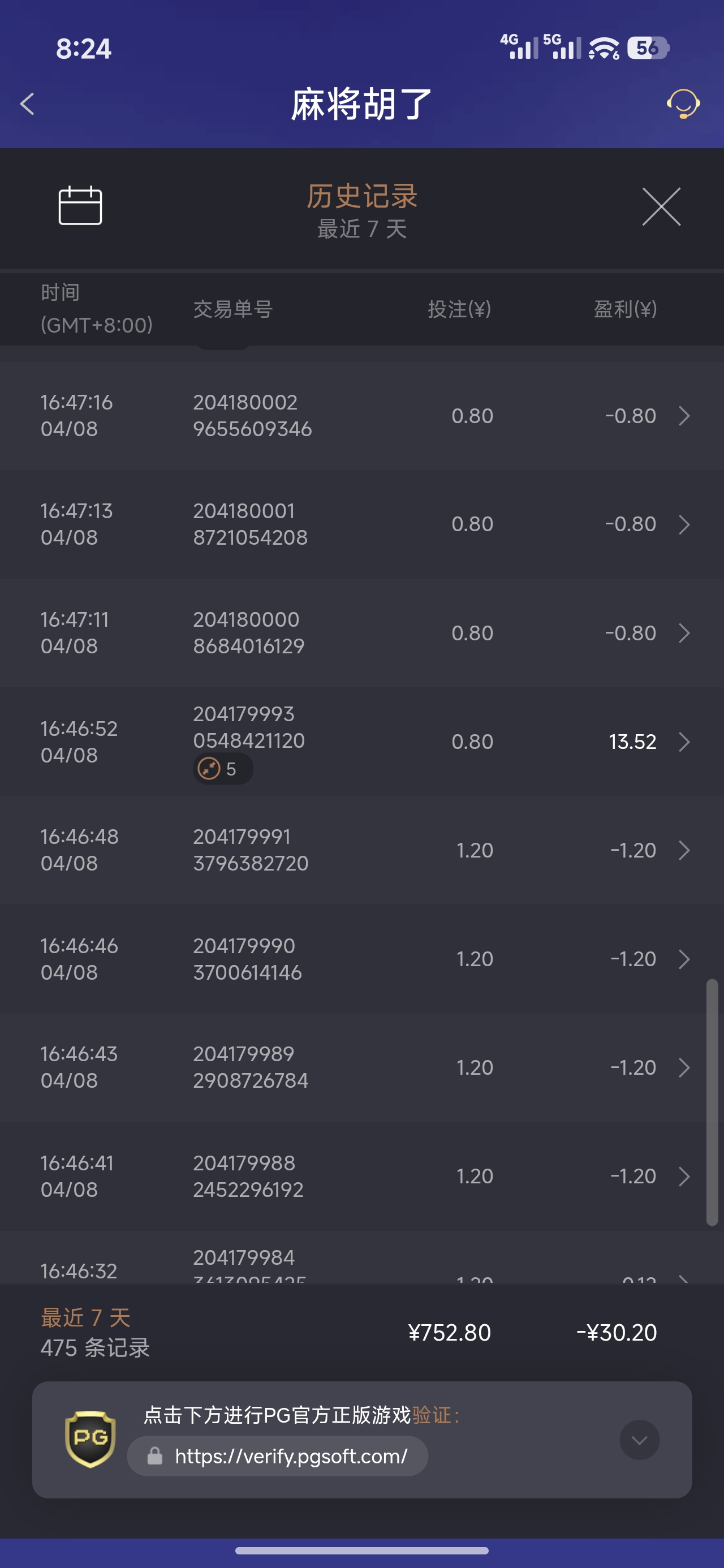Open the 13.52 profit record details
The width and height of the screenshot is (724, 1568).
[x=684, y=742]
